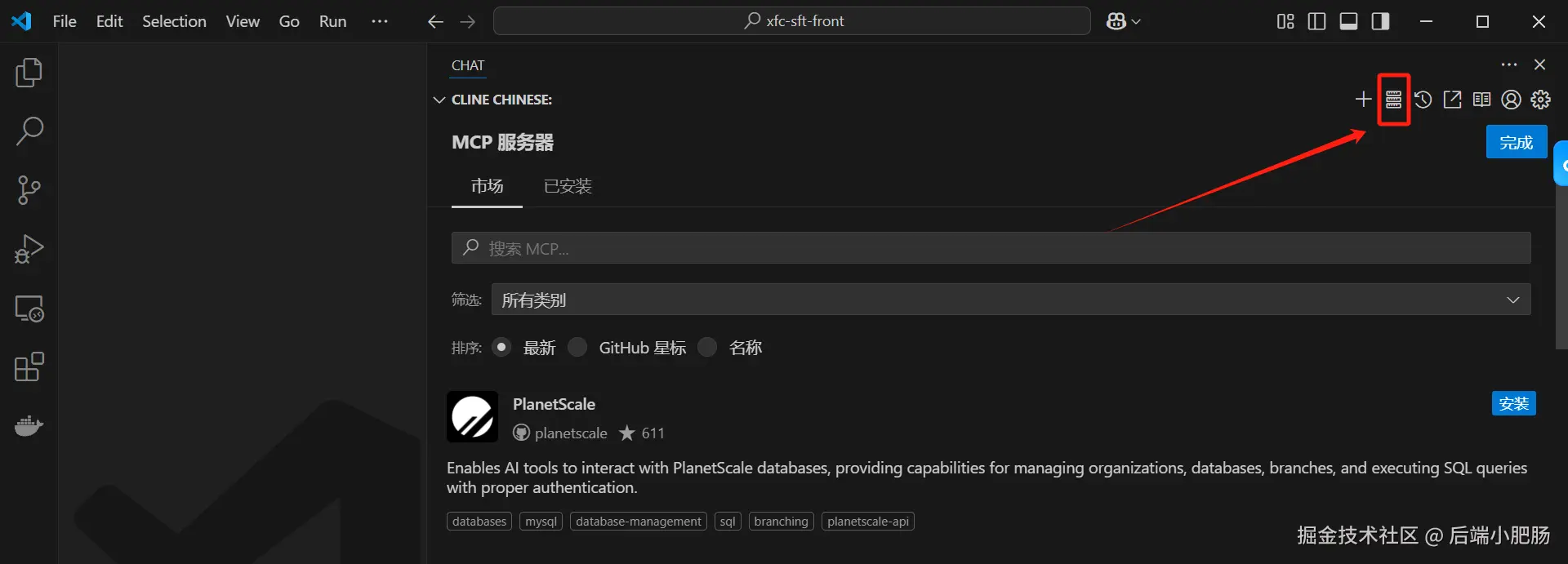Start a new Cline task with plus icon
Image resolution: width=1568 pixels, height=564 pixels.
click(x=1363, y=100)
